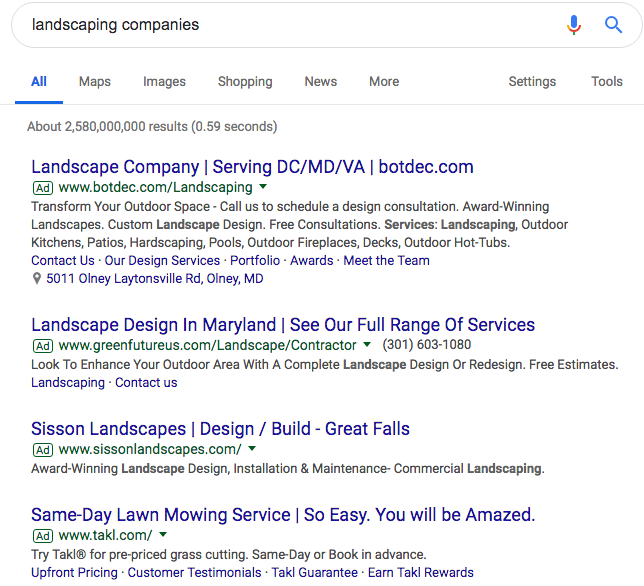Open the Tools menu
Viewport: 644px width, 586px height.
[607, 81]
